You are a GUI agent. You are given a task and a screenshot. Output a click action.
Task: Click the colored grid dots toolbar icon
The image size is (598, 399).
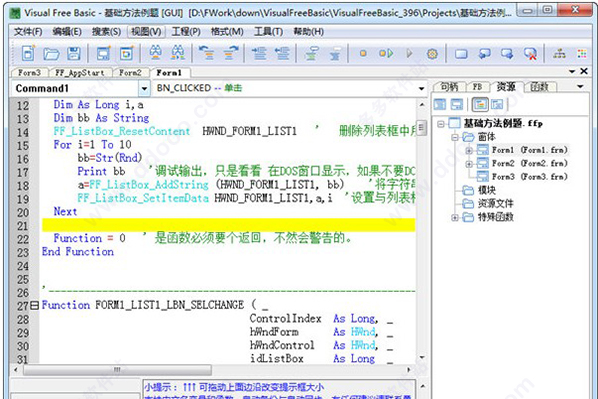(x=582, y=54)
